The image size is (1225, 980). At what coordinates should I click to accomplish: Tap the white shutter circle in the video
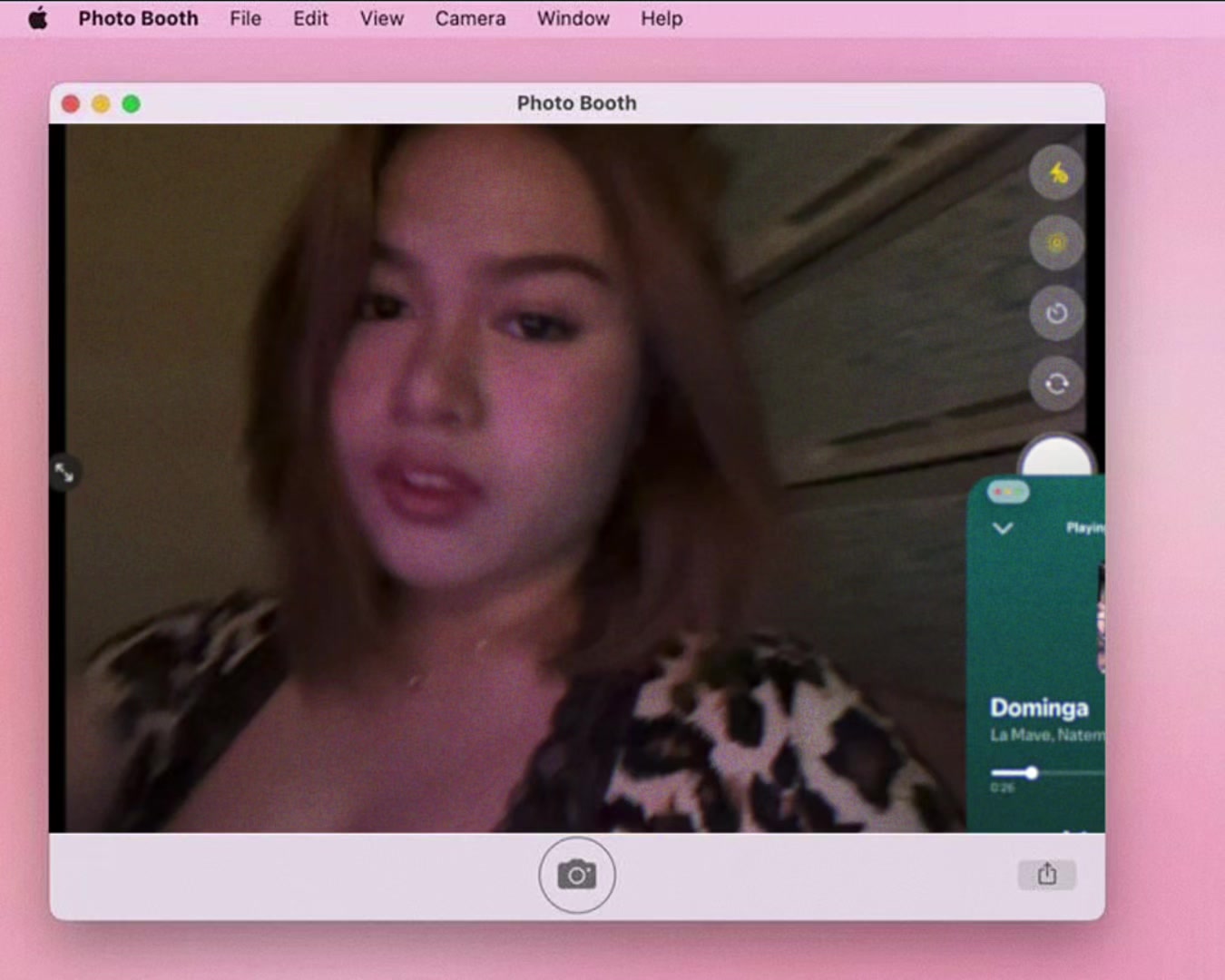[x=1055, y=456]
